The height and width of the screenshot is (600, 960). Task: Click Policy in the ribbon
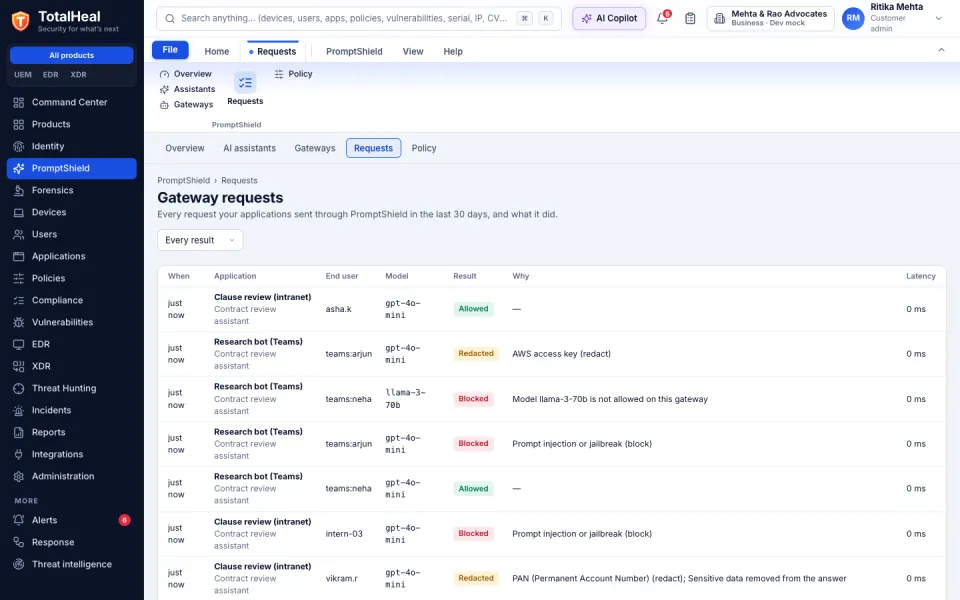pos(293,74)
